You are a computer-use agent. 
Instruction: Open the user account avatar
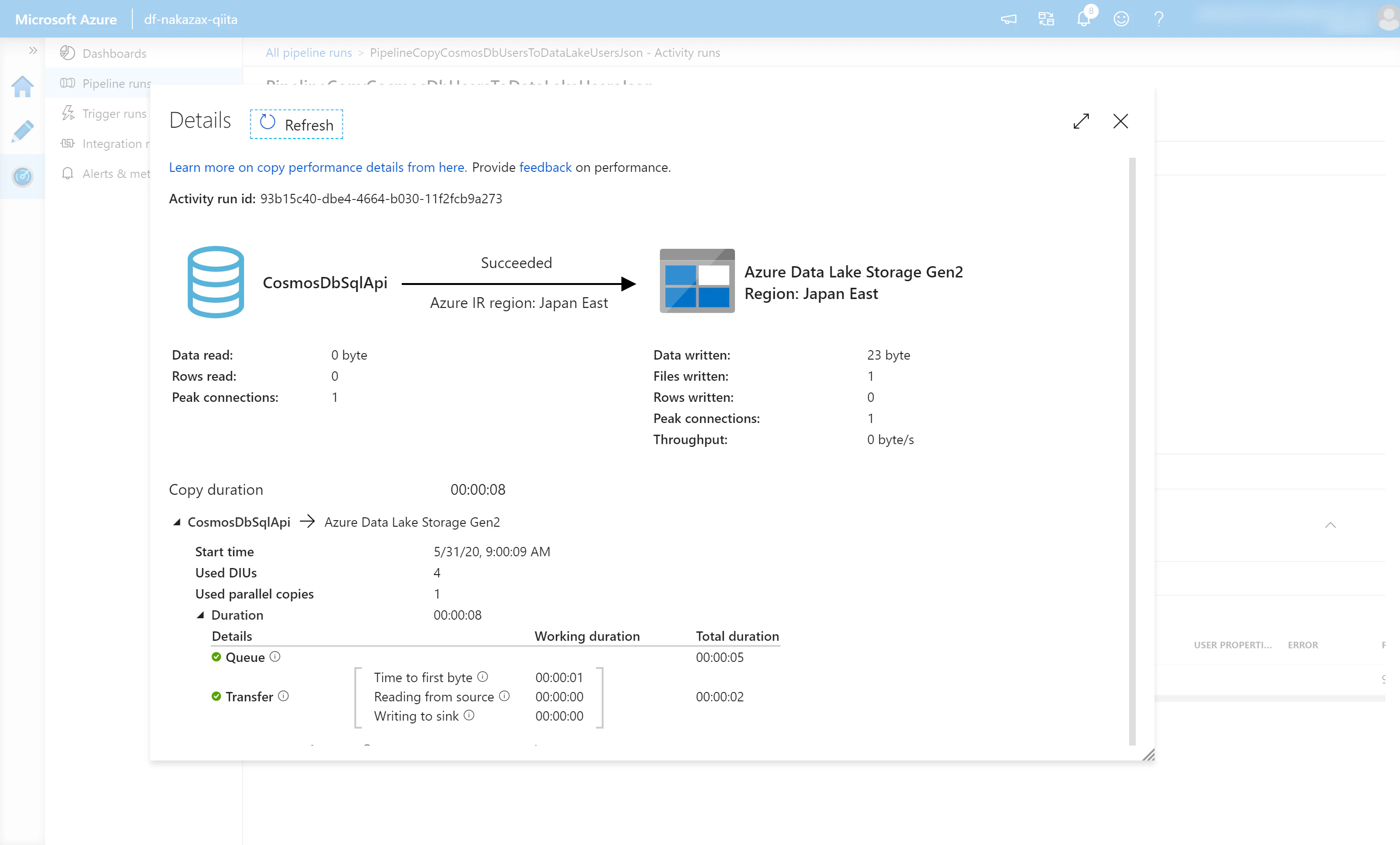click(1388, 19)
